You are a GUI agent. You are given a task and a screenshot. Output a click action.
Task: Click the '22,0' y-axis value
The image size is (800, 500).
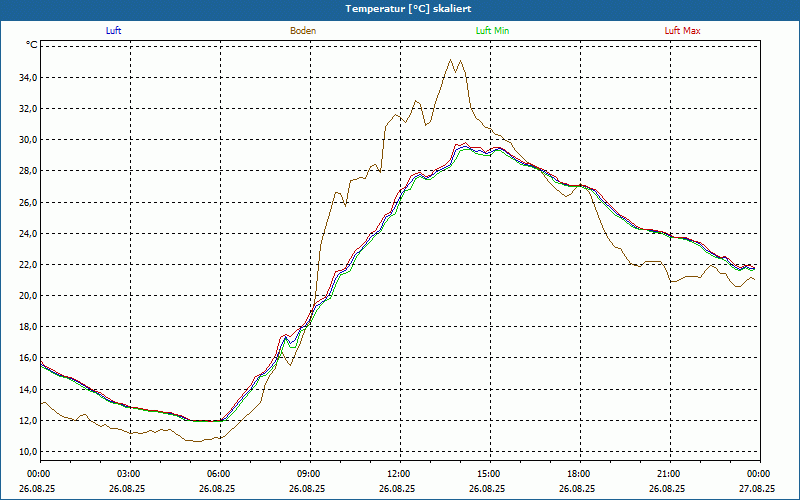tap(28, 265)
